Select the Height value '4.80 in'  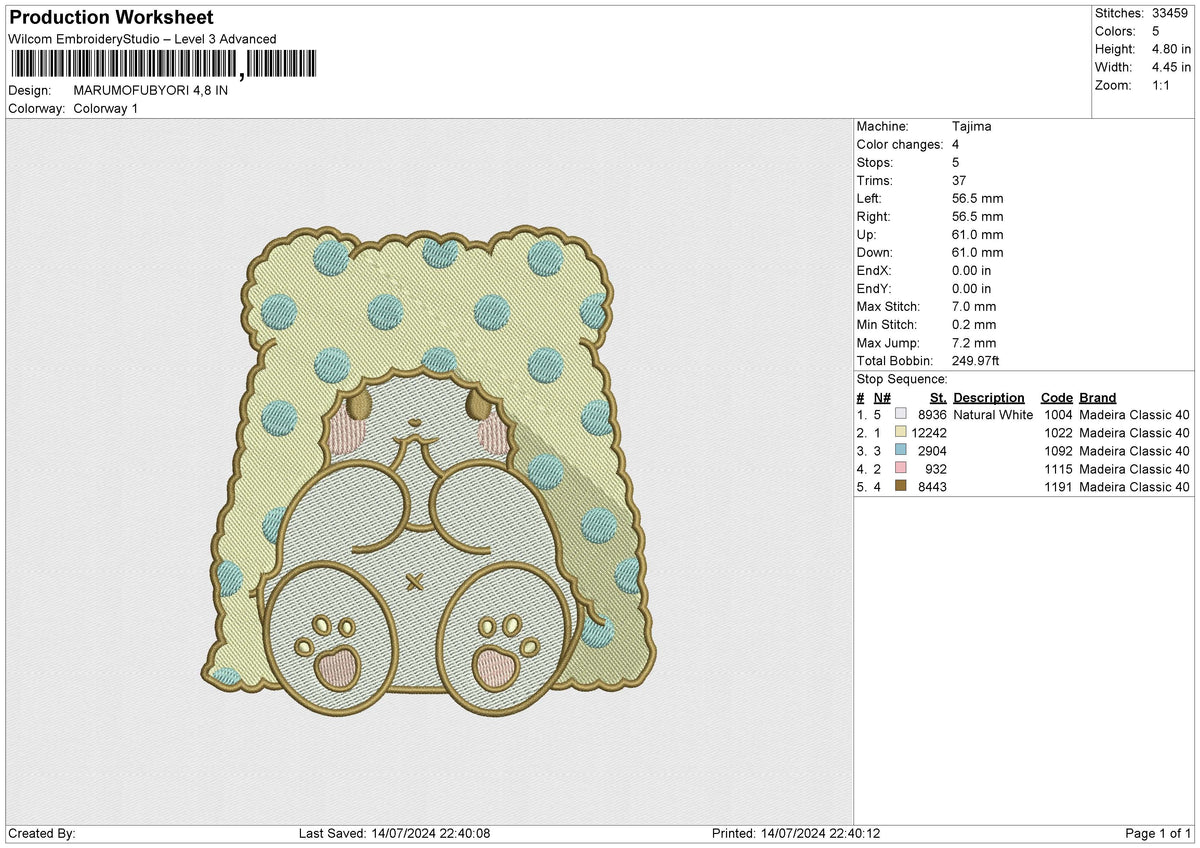click(x=1171, y=49)
